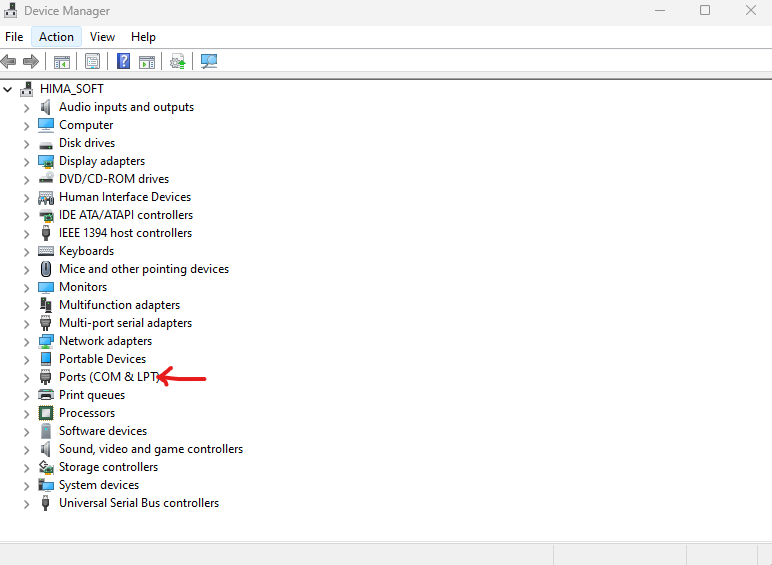The width and height of the screenshot is (772, 565).
Task: Collapse the HIMA_SOFT root node
Action: (8, 90)
